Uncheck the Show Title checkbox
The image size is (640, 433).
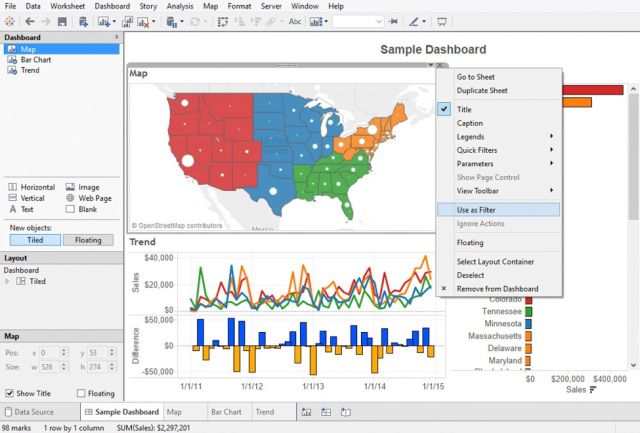9,393
